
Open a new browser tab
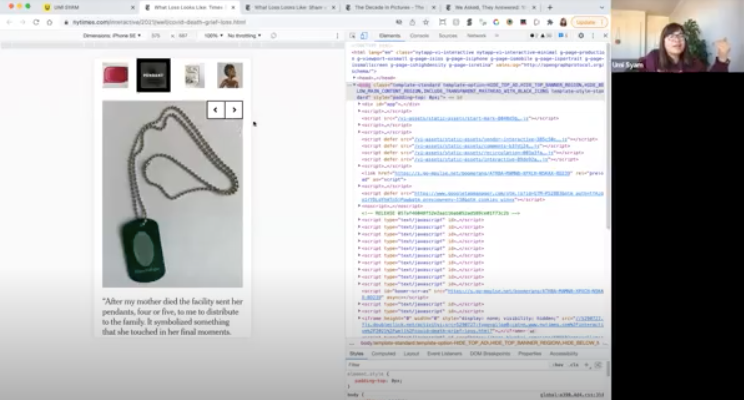(550, 8)
